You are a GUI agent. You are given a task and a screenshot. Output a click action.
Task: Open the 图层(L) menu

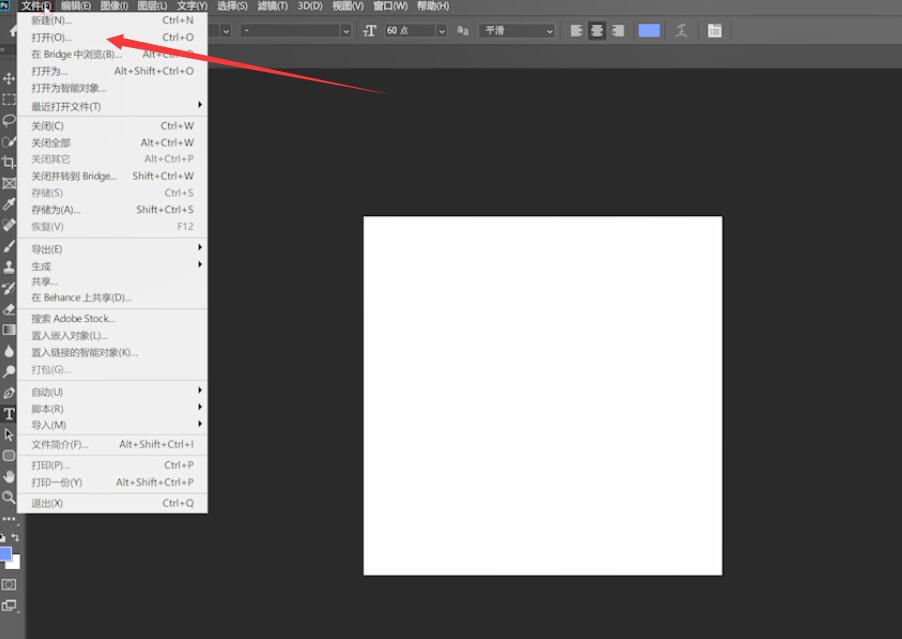152,6
